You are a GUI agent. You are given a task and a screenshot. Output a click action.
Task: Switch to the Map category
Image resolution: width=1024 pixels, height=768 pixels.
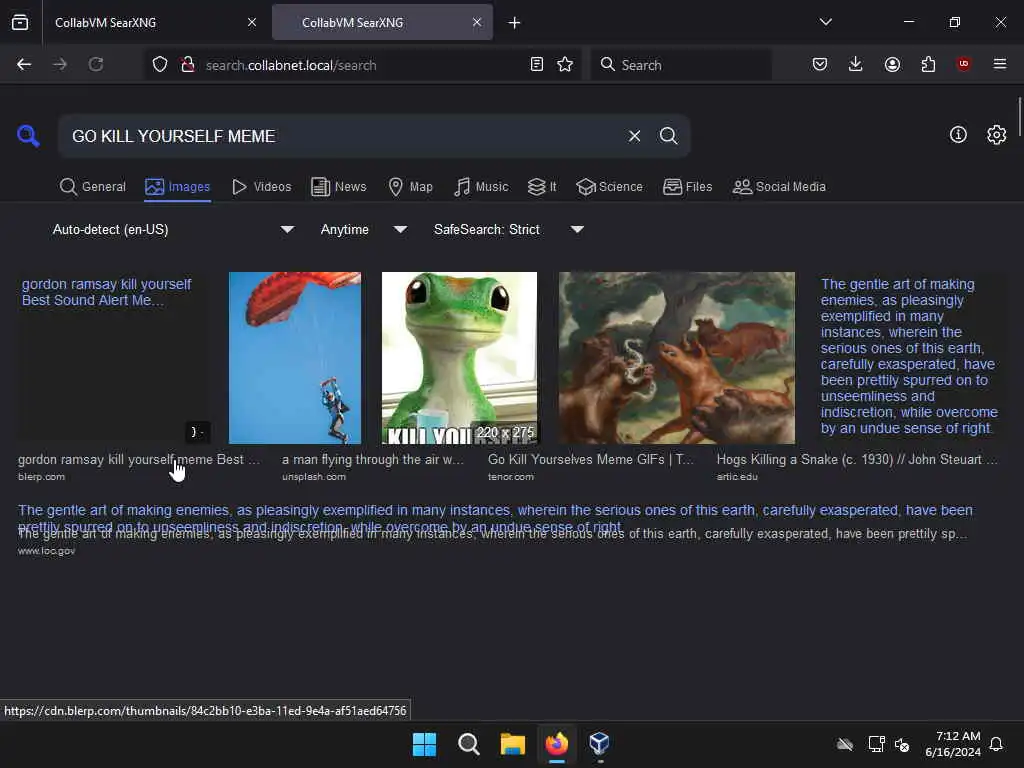(411, 187)
